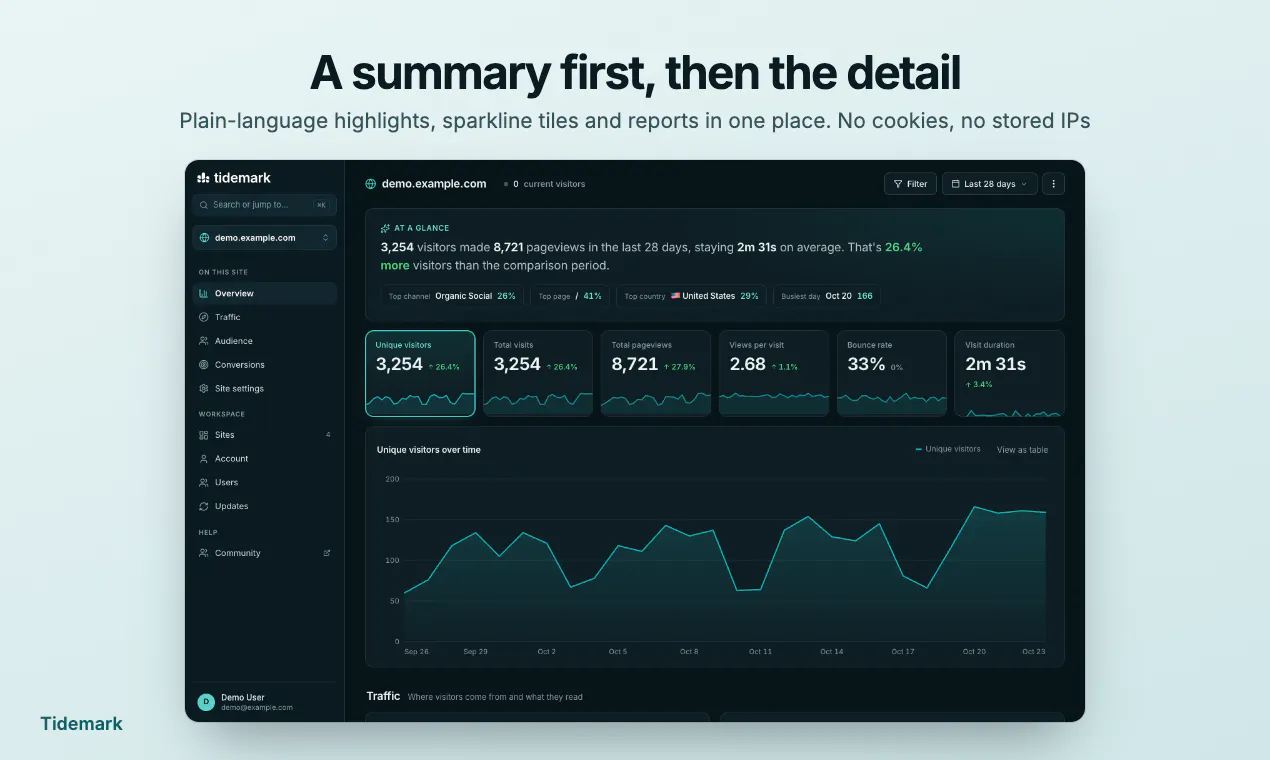Select the Total visits metric tile
1270x760 pixels.
[x=538, y=373]
